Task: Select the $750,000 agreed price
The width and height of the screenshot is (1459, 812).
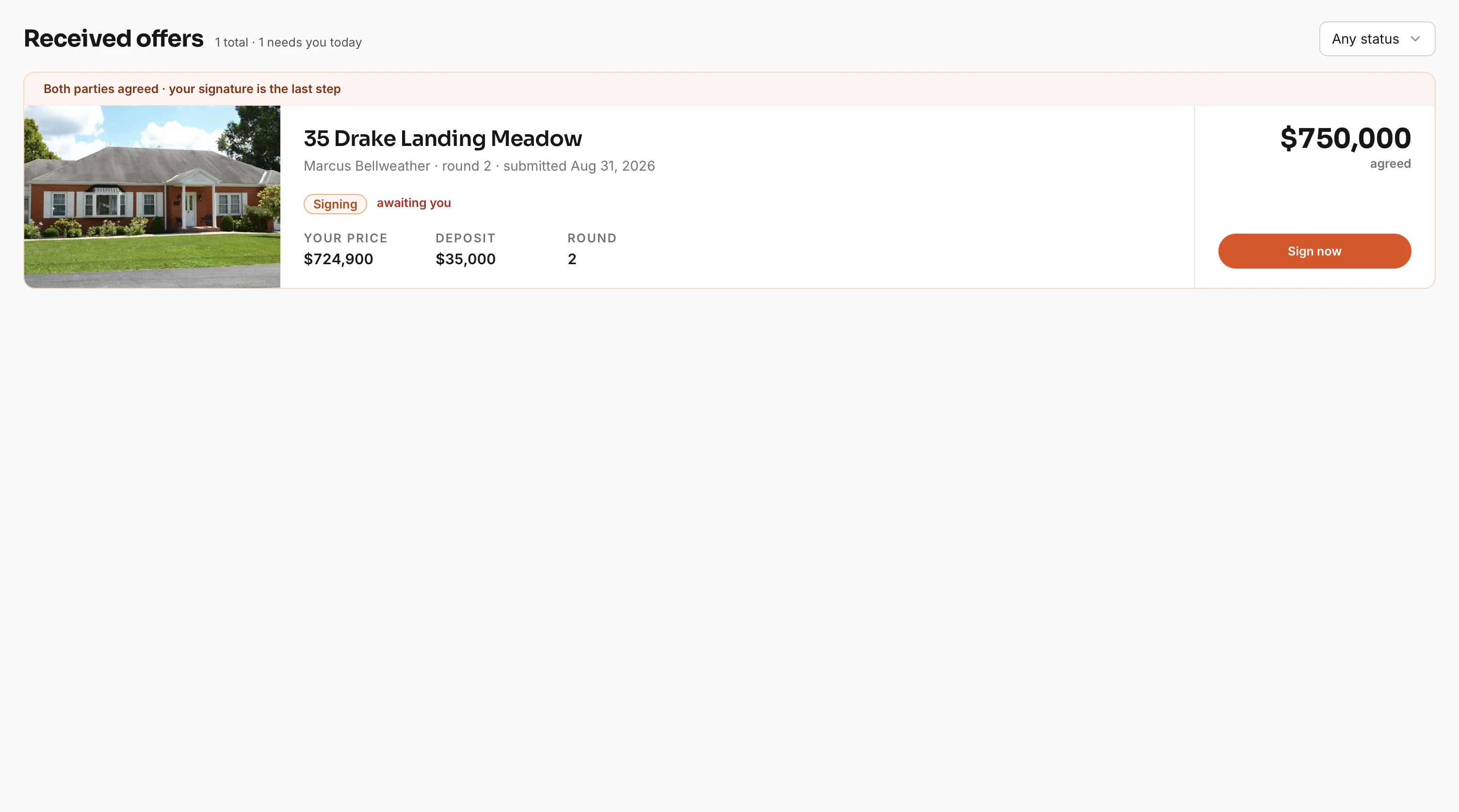Action: [1345, 138]
